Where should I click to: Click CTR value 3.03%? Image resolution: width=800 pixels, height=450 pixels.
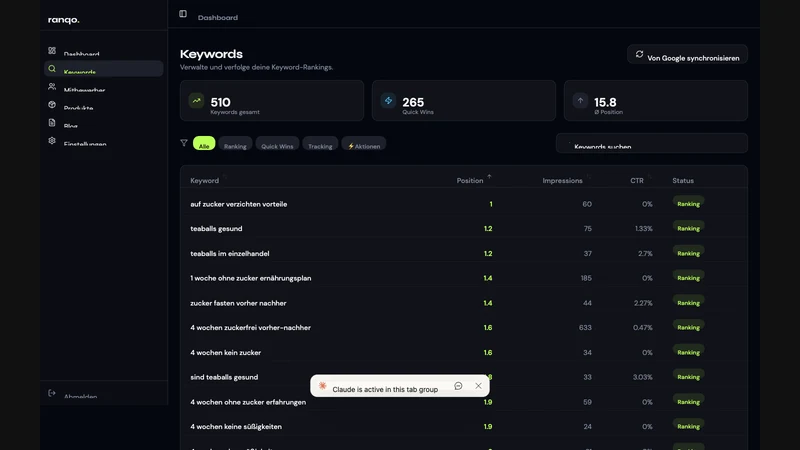[642, 377]
